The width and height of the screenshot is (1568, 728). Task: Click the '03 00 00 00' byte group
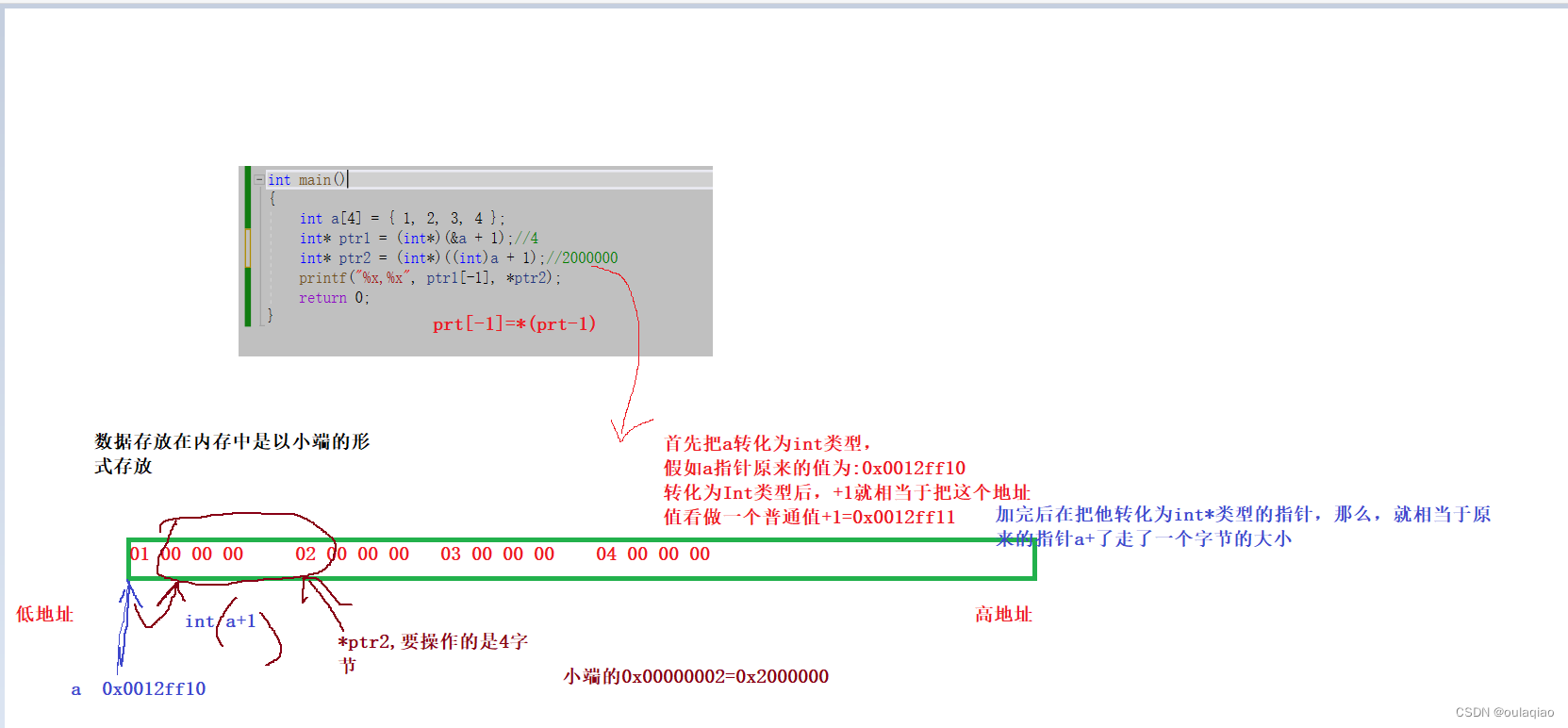[497, 554]
